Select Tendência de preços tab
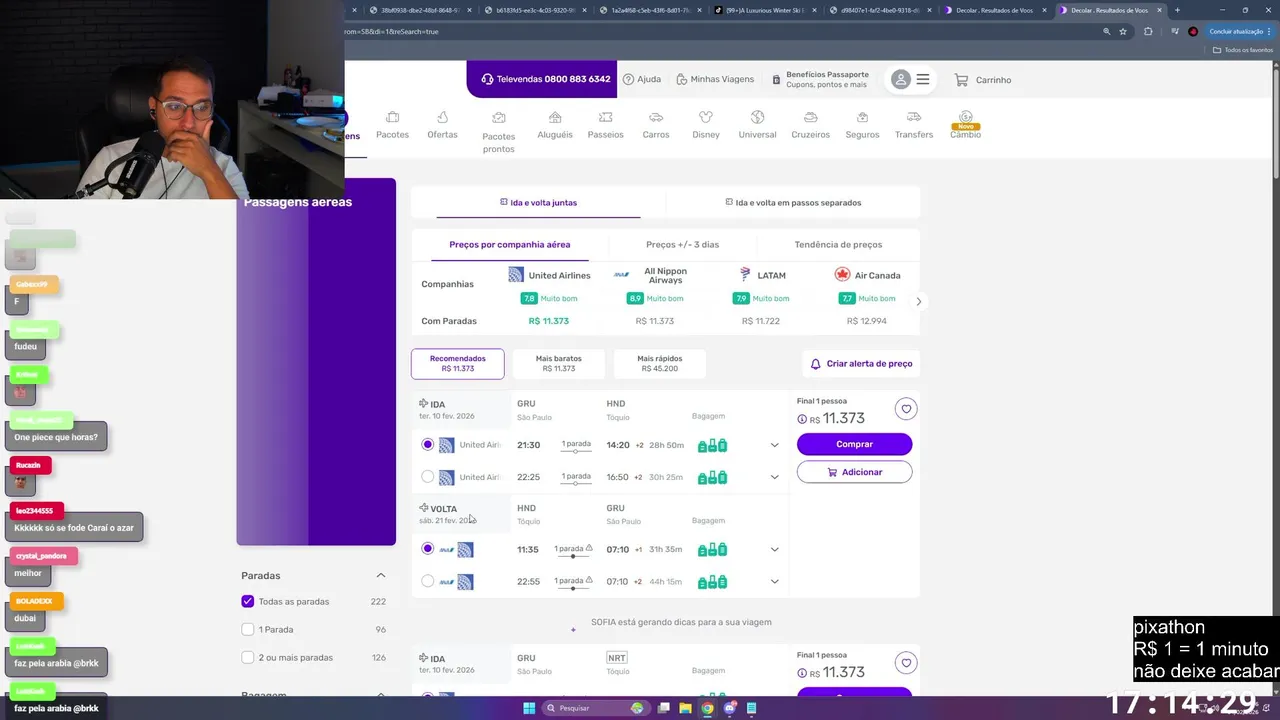The height and width of the screenshot is (720, 1280). pyautogui.click(x=838, y=244)
